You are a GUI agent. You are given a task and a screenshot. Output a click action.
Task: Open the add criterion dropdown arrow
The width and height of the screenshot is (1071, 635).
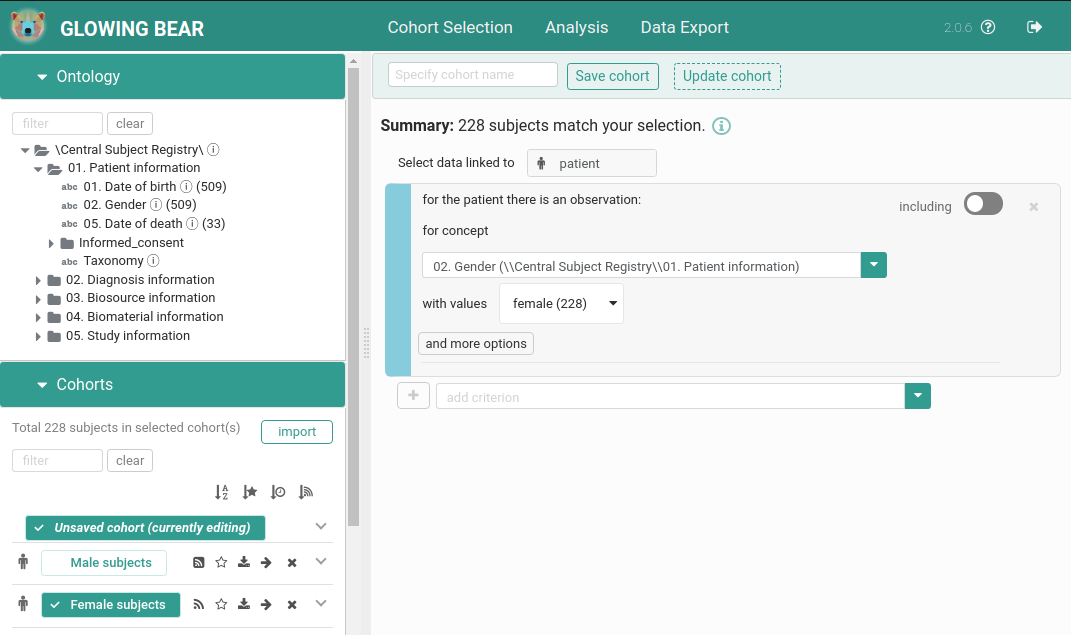[917, 395]
